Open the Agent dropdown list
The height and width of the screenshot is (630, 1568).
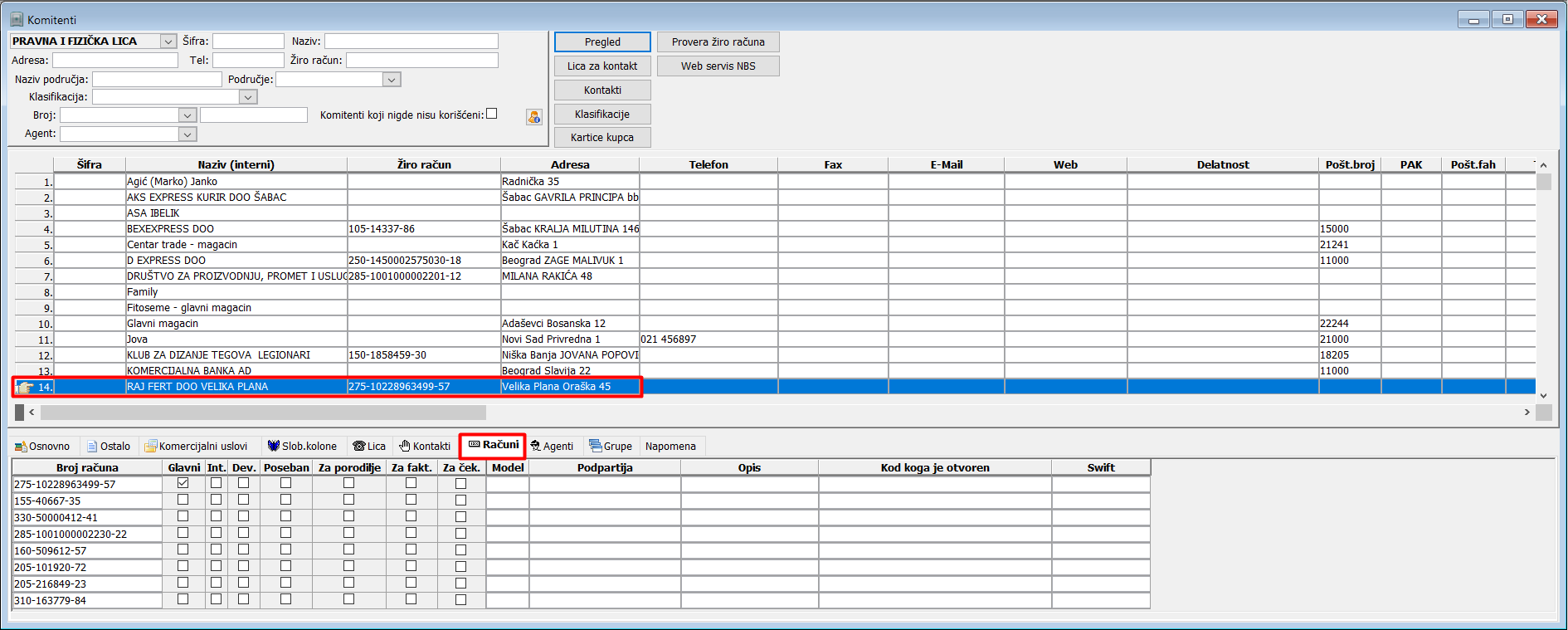pos(187,134)
